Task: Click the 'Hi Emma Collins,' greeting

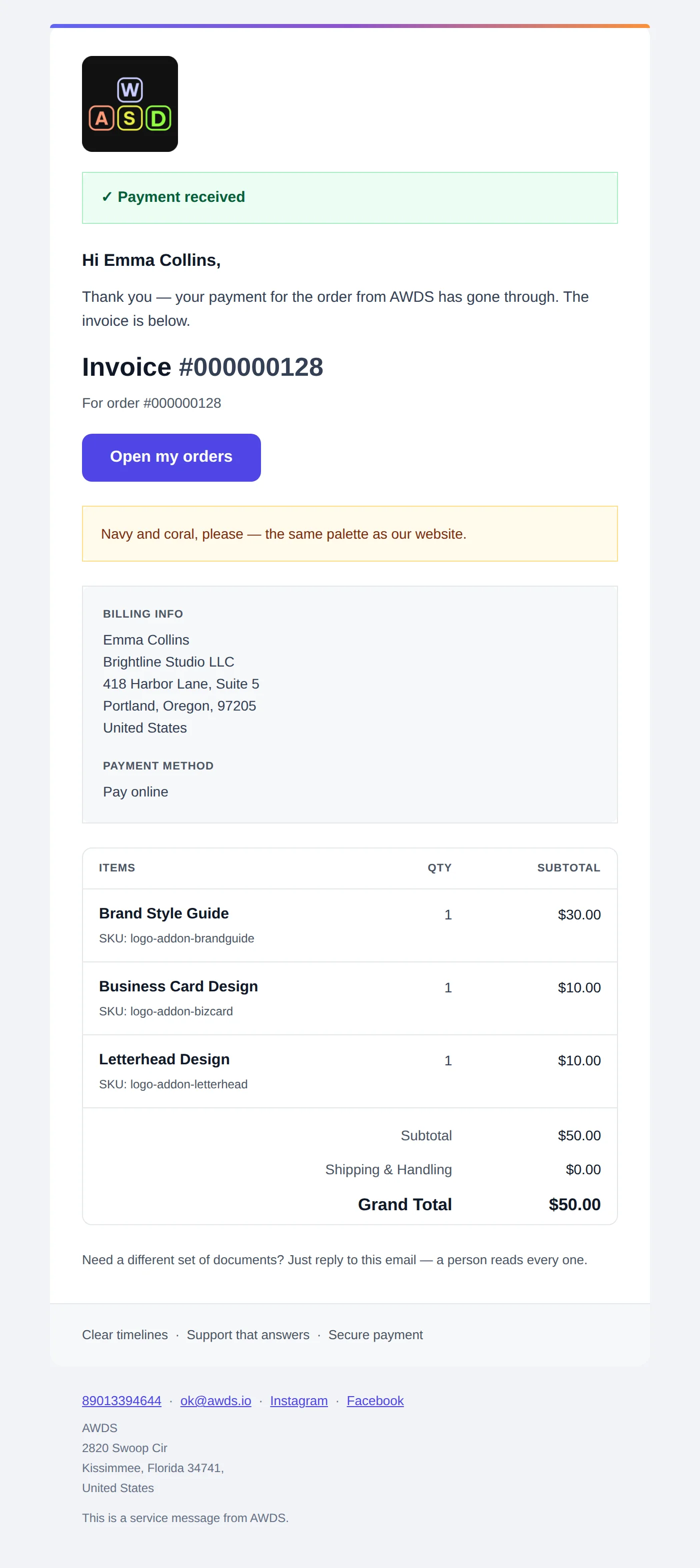Action: [x=151, y=260]
